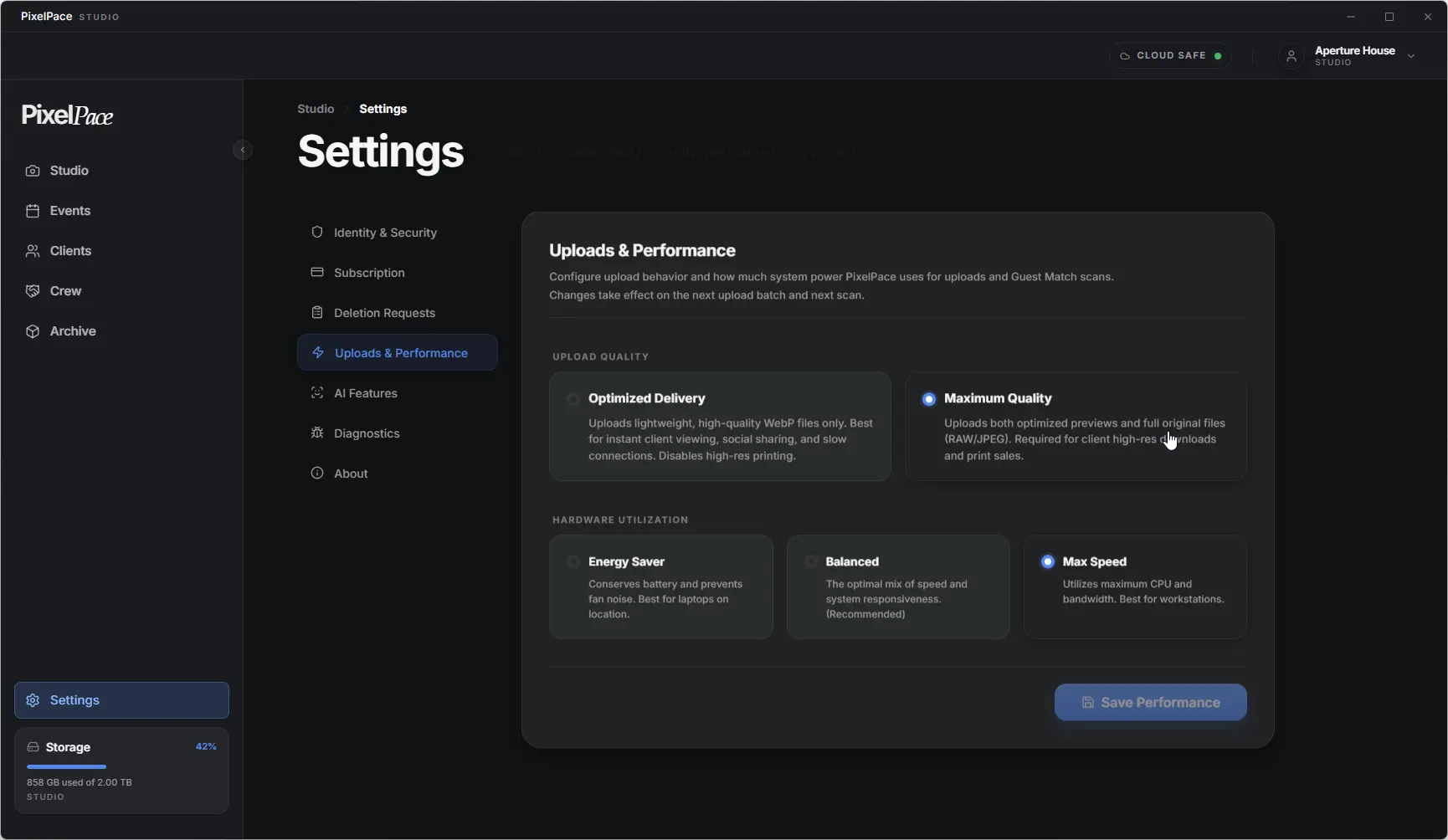Select Optimized Delivery upload quality
This screenshot has height=840, width=1448.
point(720,427)
